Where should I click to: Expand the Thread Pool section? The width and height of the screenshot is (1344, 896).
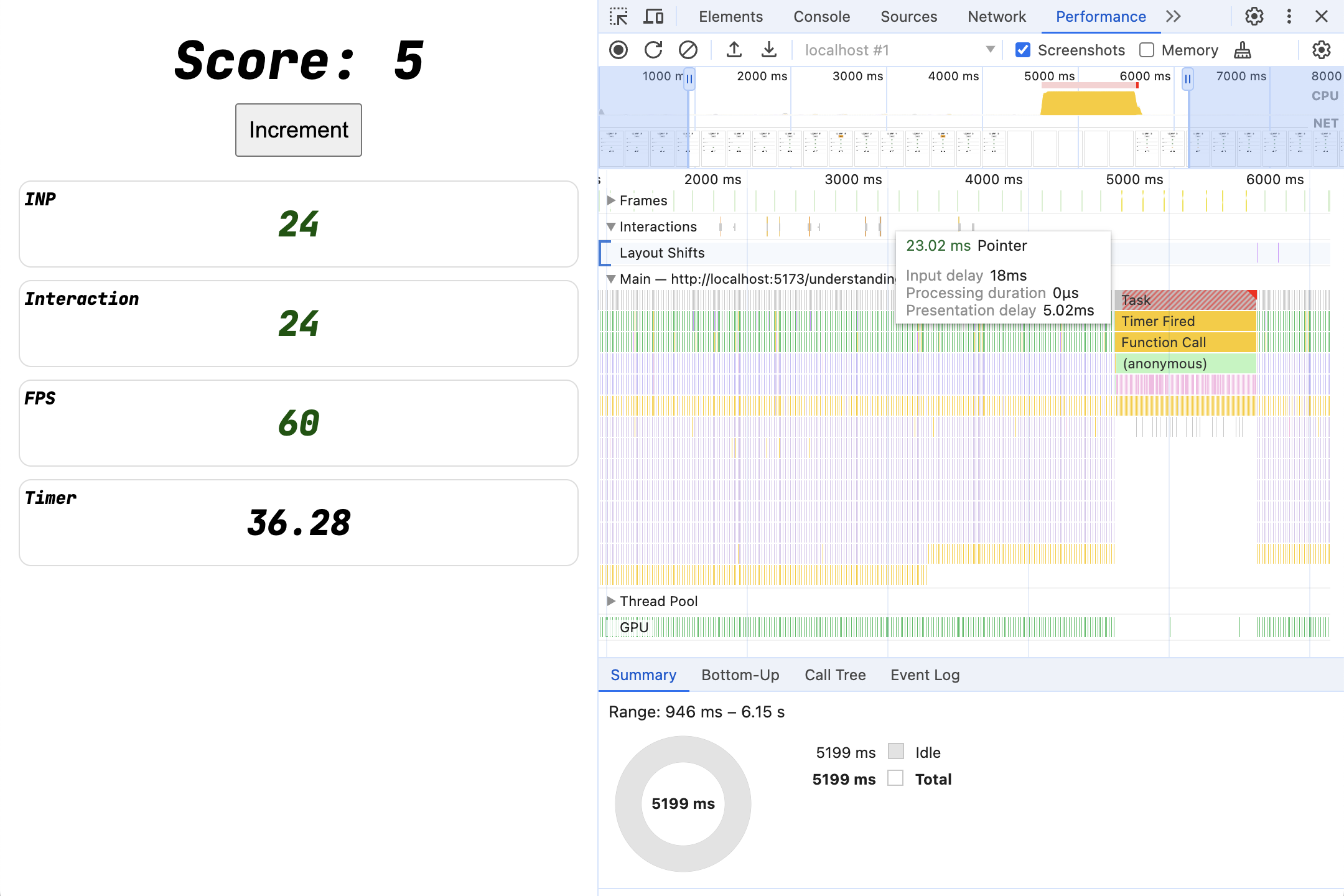[x=614, y=601]
